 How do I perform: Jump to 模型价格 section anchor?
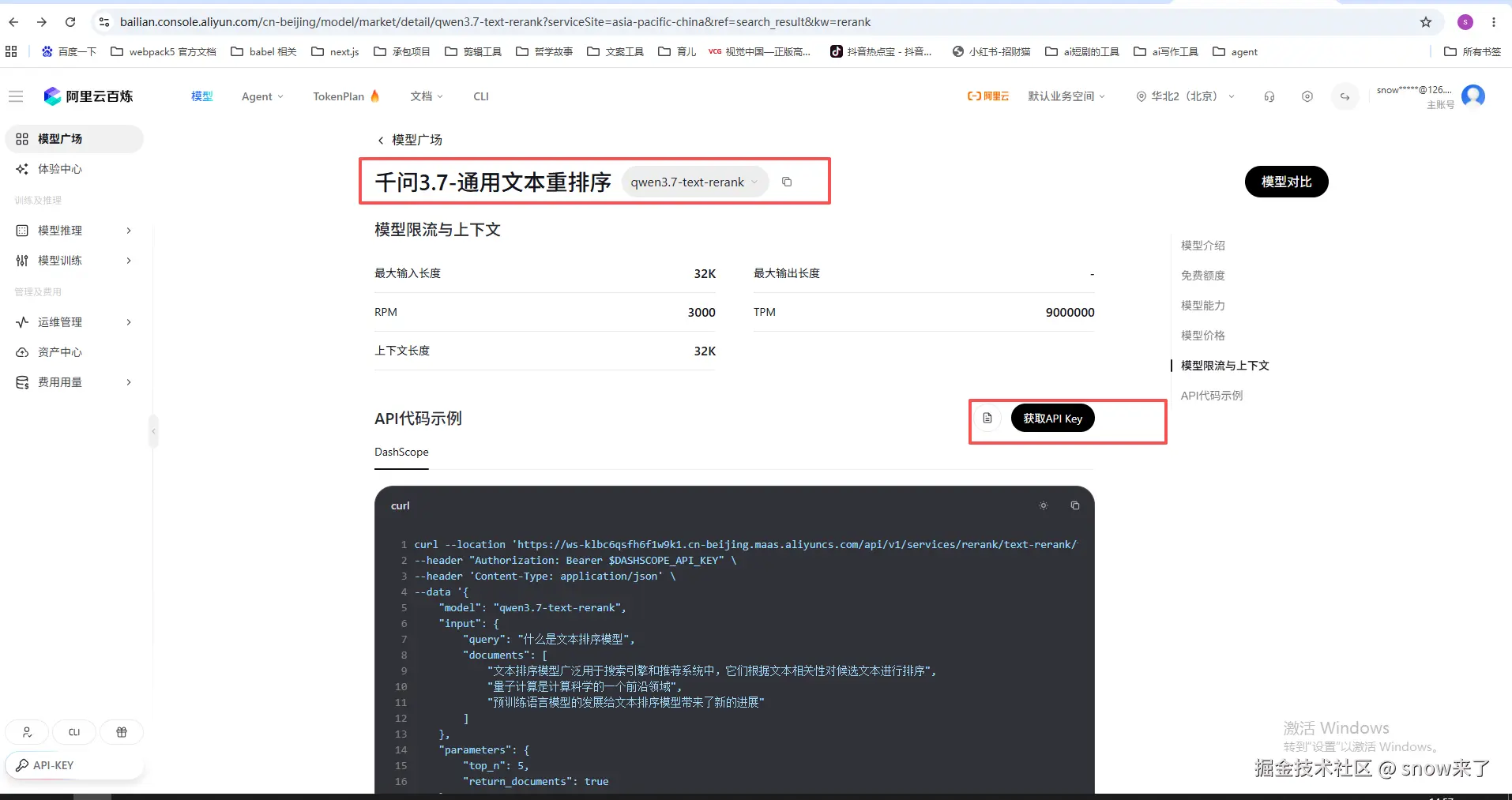1203,336
